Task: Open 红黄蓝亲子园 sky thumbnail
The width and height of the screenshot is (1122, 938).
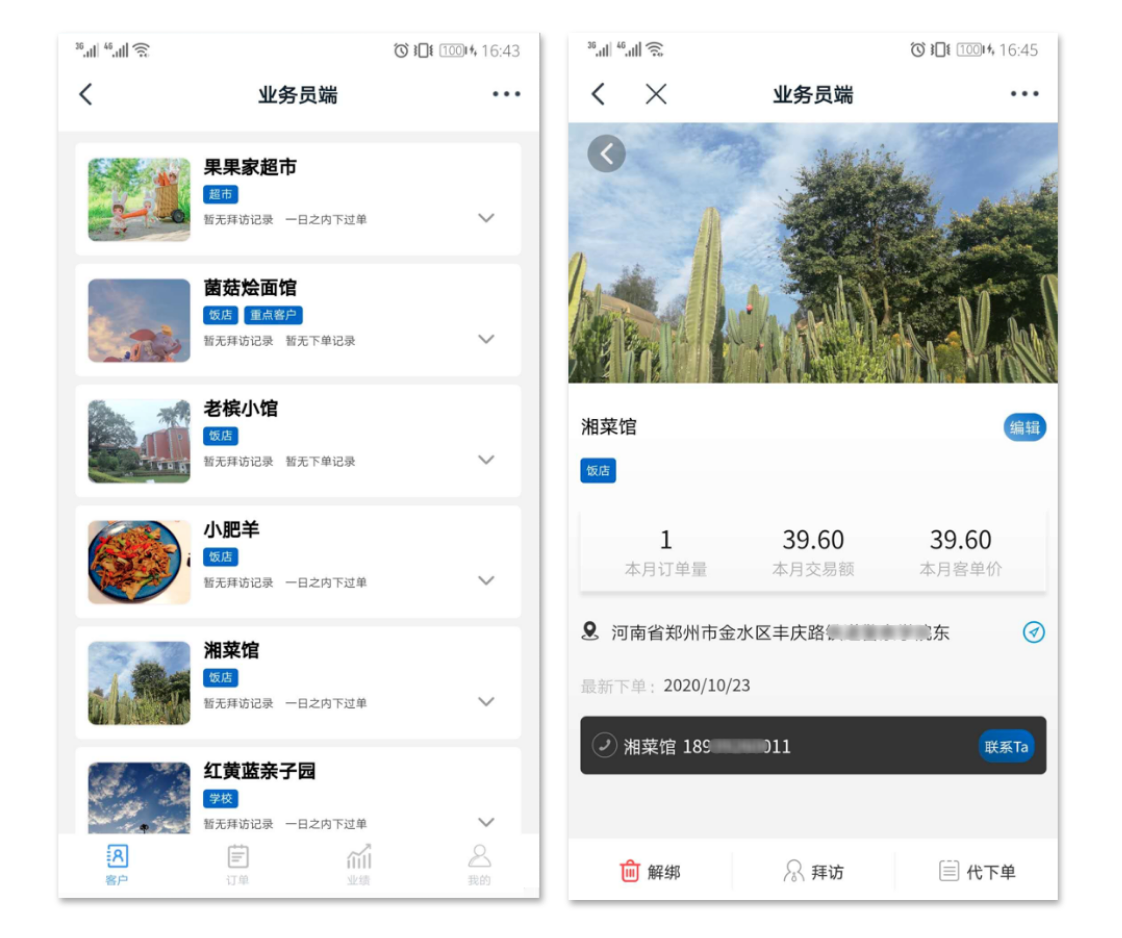Action: (140, 798)
